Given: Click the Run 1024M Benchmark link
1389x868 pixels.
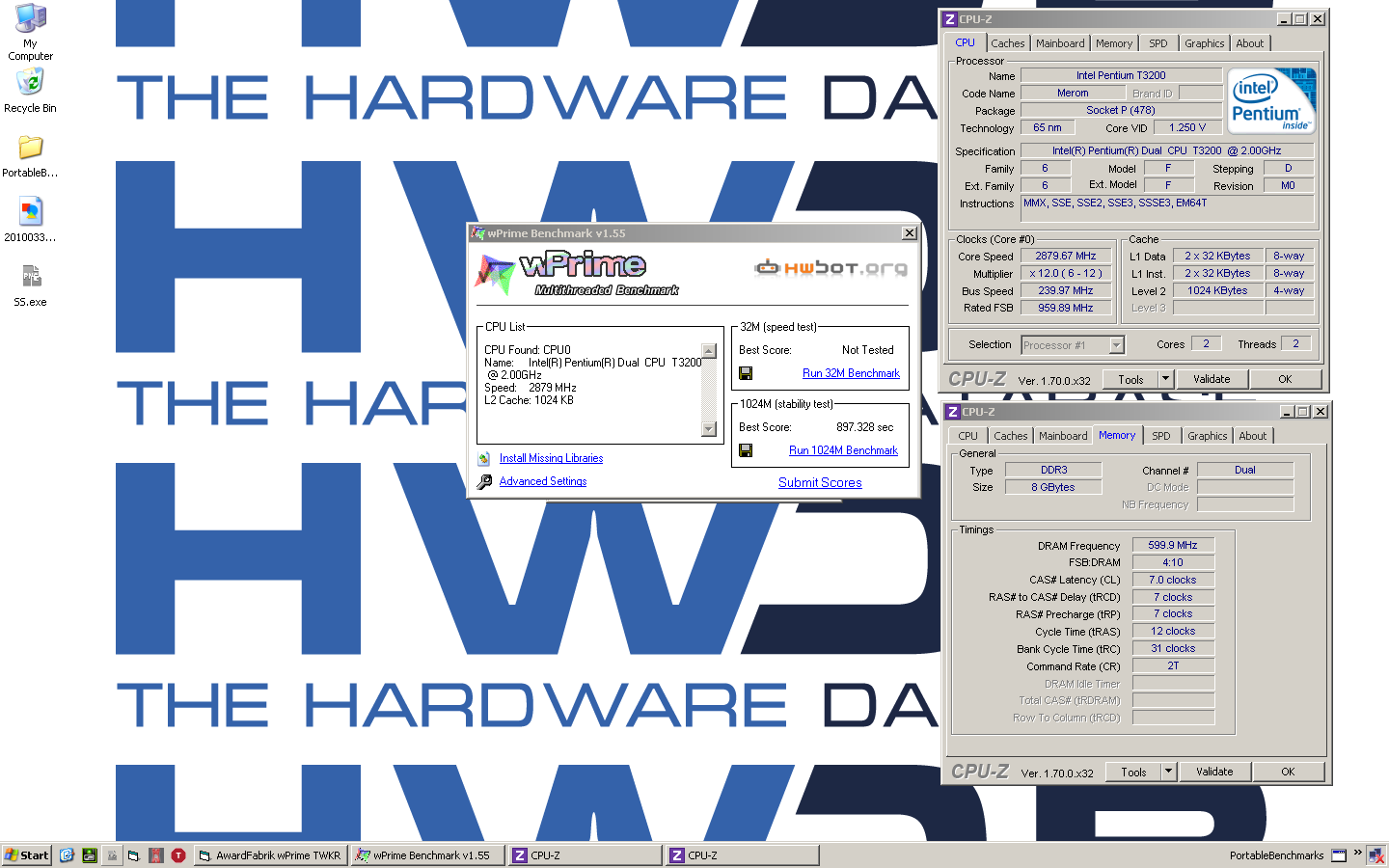Looking at the screenshot, I should pyautogui.click(x=843, y=450).
